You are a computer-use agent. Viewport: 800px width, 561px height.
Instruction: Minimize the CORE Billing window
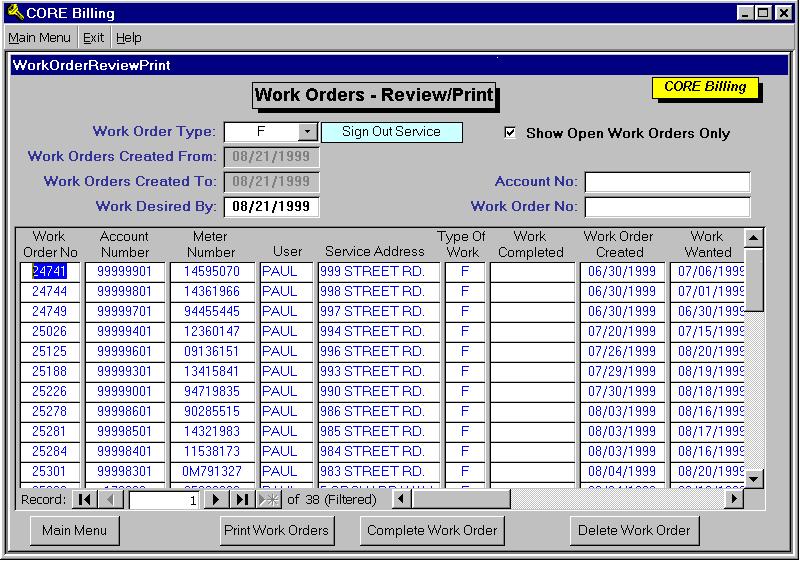[x=746, y=13]
